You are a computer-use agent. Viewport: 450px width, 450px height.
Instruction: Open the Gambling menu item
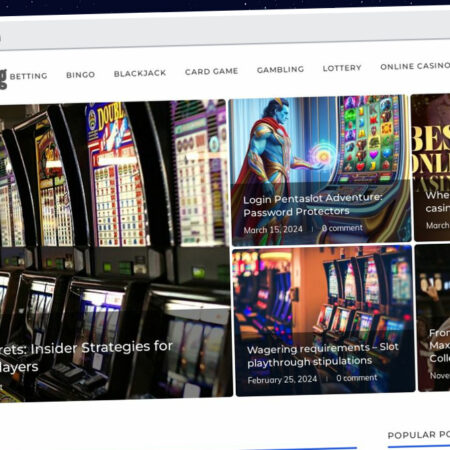point(280,69)
